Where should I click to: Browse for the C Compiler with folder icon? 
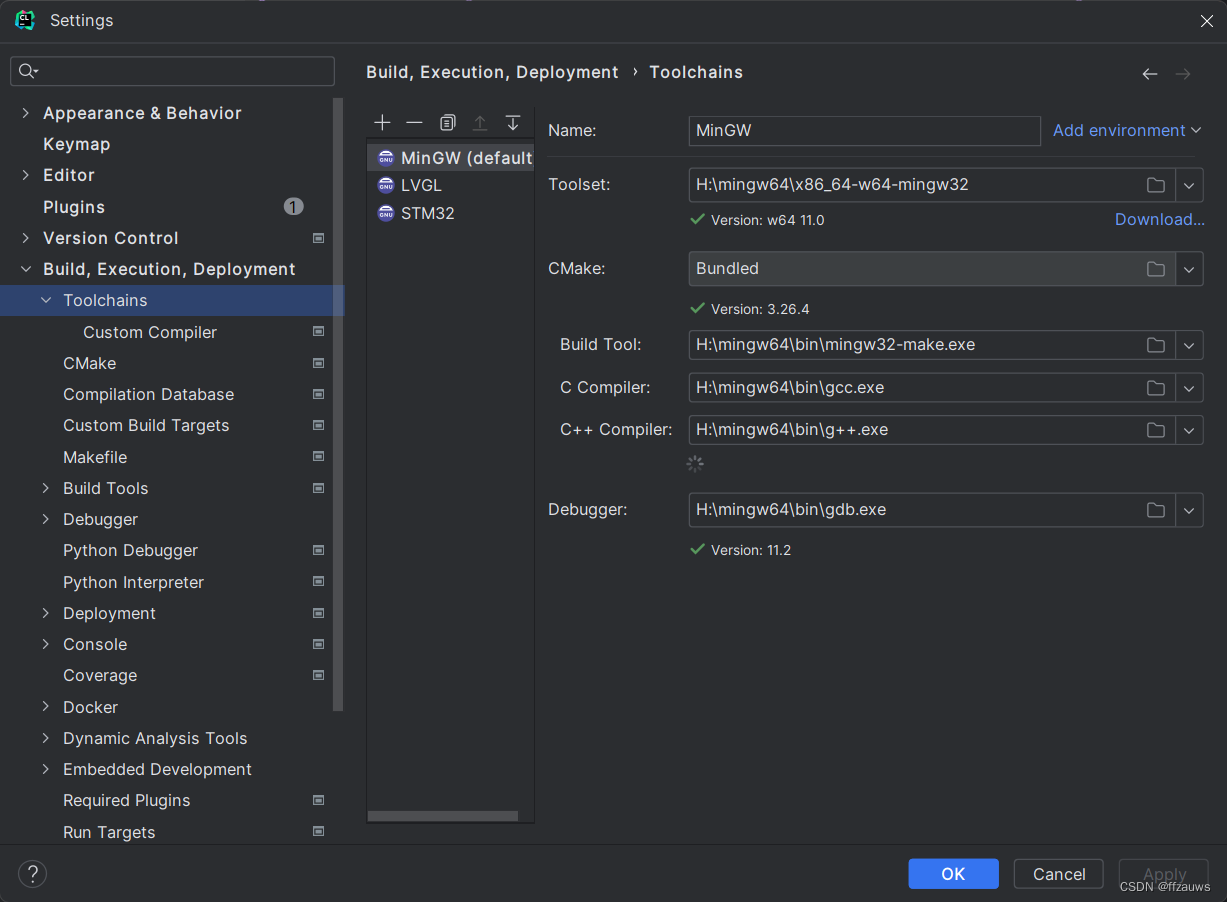(x=1156, y=388)
